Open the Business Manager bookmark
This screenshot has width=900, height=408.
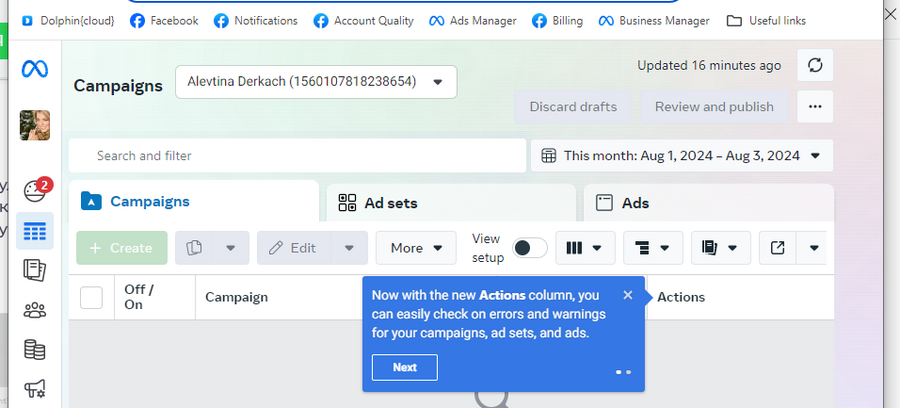pos(654,21)
